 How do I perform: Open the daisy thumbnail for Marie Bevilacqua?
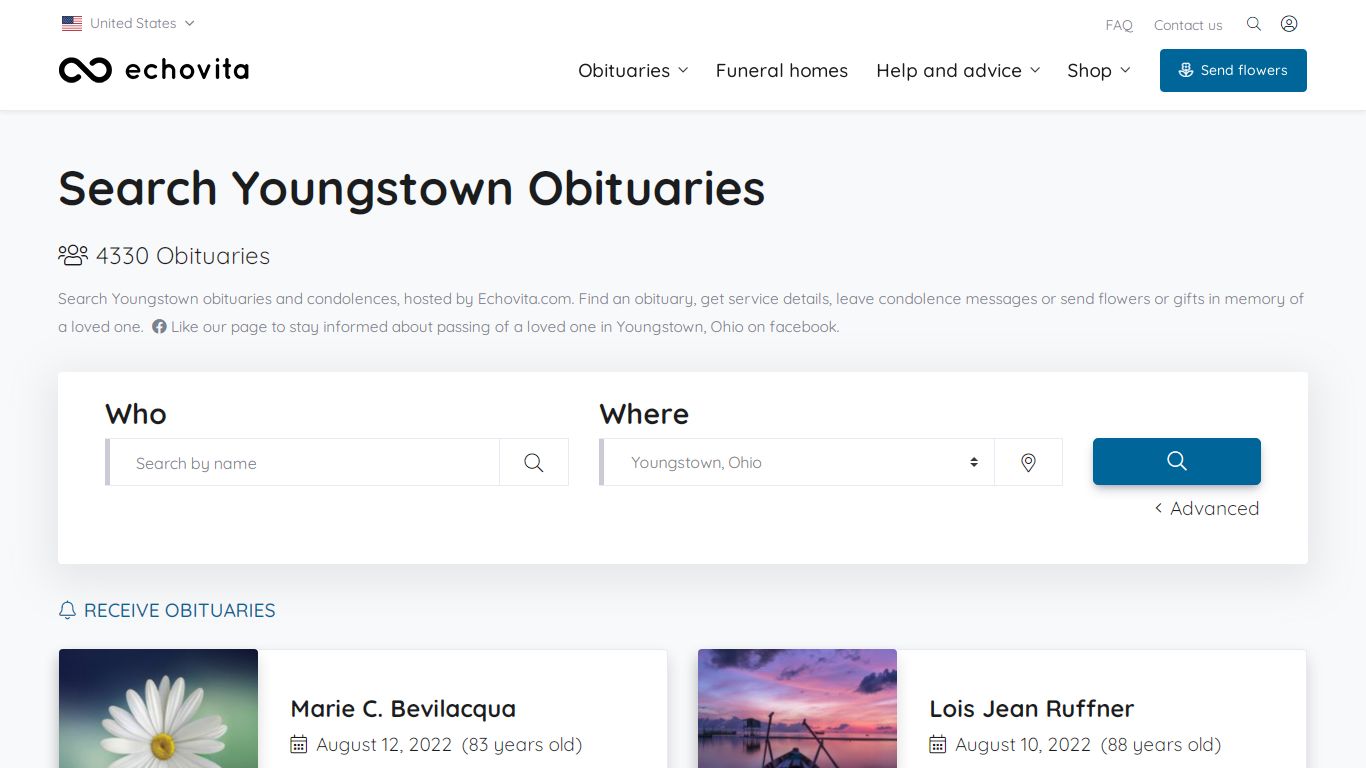(159, 708)
